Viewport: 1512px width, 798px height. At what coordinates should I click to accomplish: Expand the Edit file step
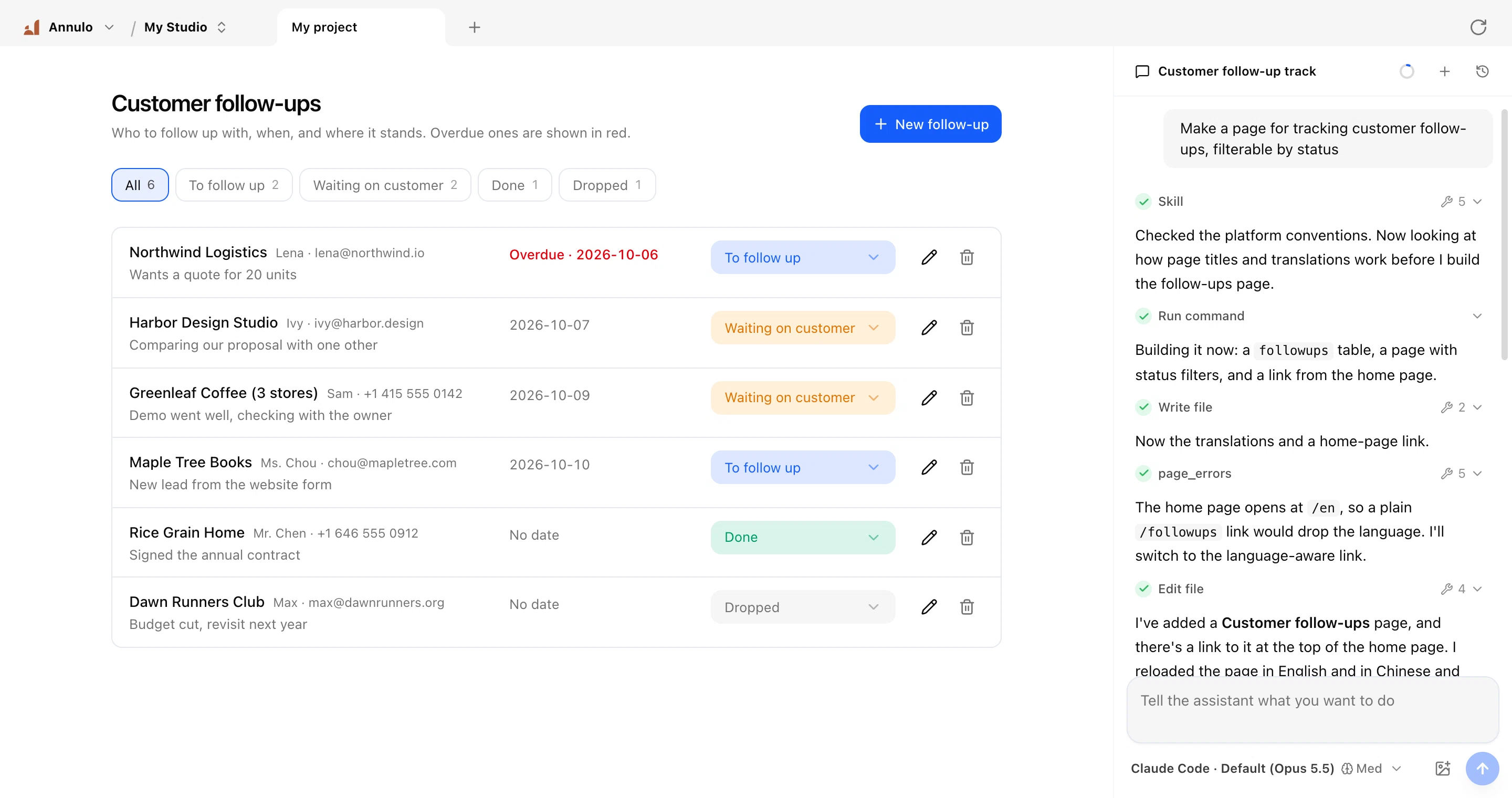coord(1308,589)
